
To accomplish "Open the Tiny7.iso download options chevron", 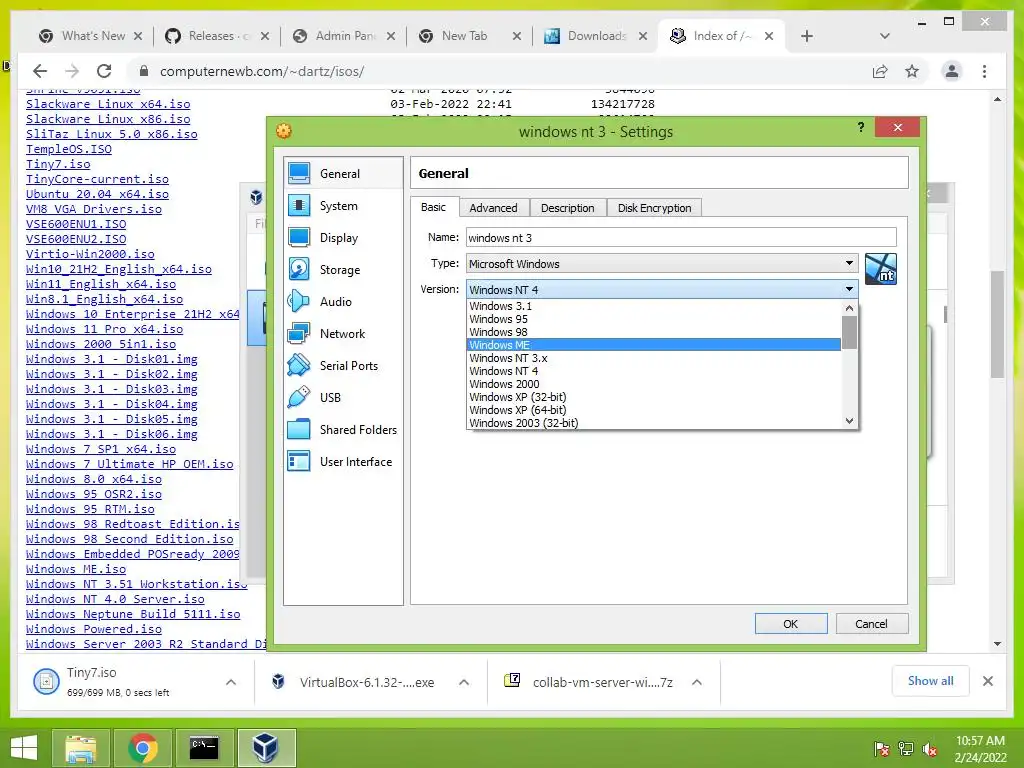I will [x=231, y=682].
